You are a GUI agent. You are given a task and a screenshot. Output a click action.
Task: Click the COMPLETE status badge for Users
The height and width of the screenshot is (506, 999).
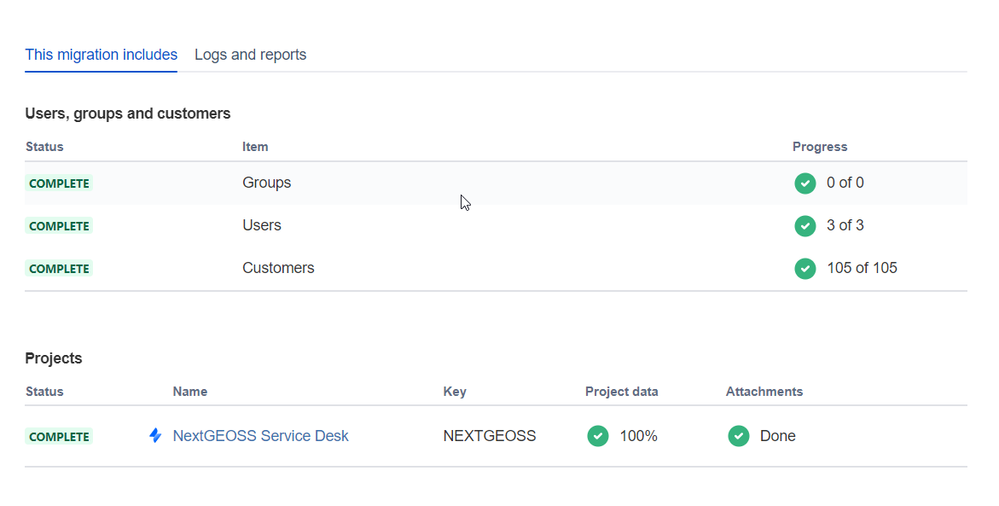click(x=59, y=226)
